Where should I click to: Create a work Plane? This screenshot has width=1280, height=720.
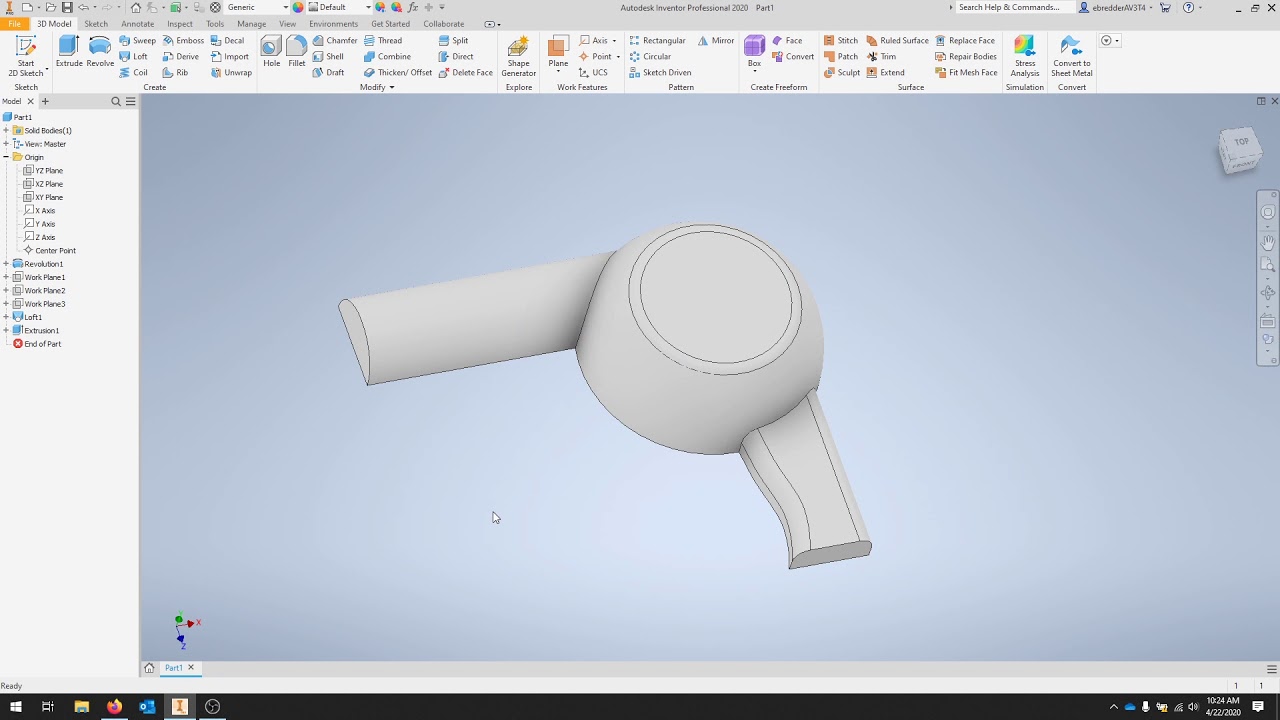tap(558, 52)
